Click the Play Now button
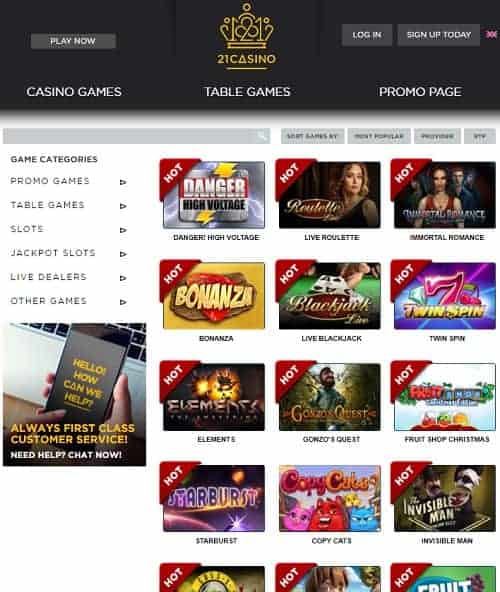Viewport: 500px width, 592px height. pyautogui.click(x=73, y=41)
